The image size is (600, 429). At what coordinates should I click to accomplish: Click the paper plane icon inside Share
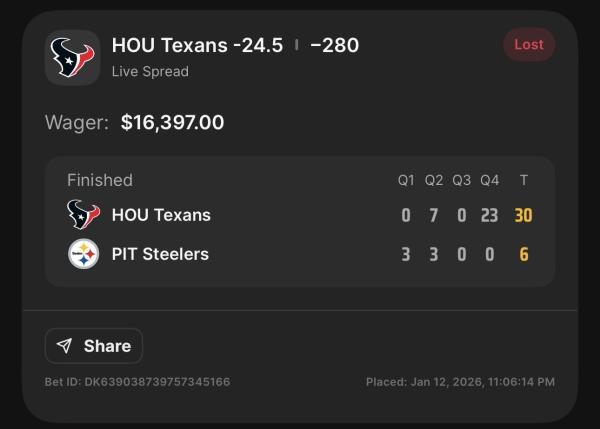tap(65, 346)
